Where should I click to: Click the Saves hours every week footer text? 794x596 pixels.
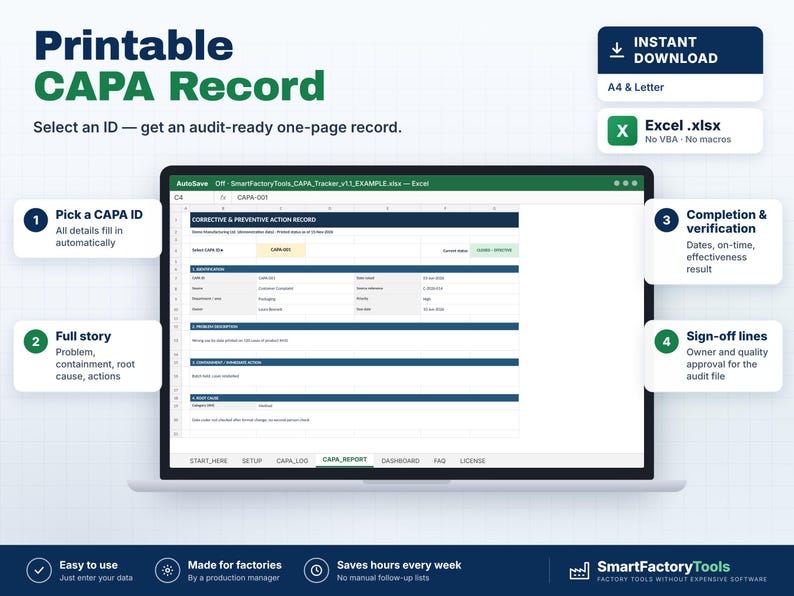399,565
